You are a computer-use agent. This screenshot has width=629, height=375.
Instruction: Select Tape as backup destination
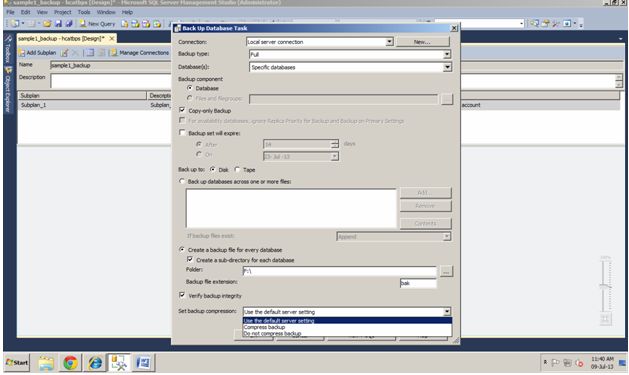point(237,169)
